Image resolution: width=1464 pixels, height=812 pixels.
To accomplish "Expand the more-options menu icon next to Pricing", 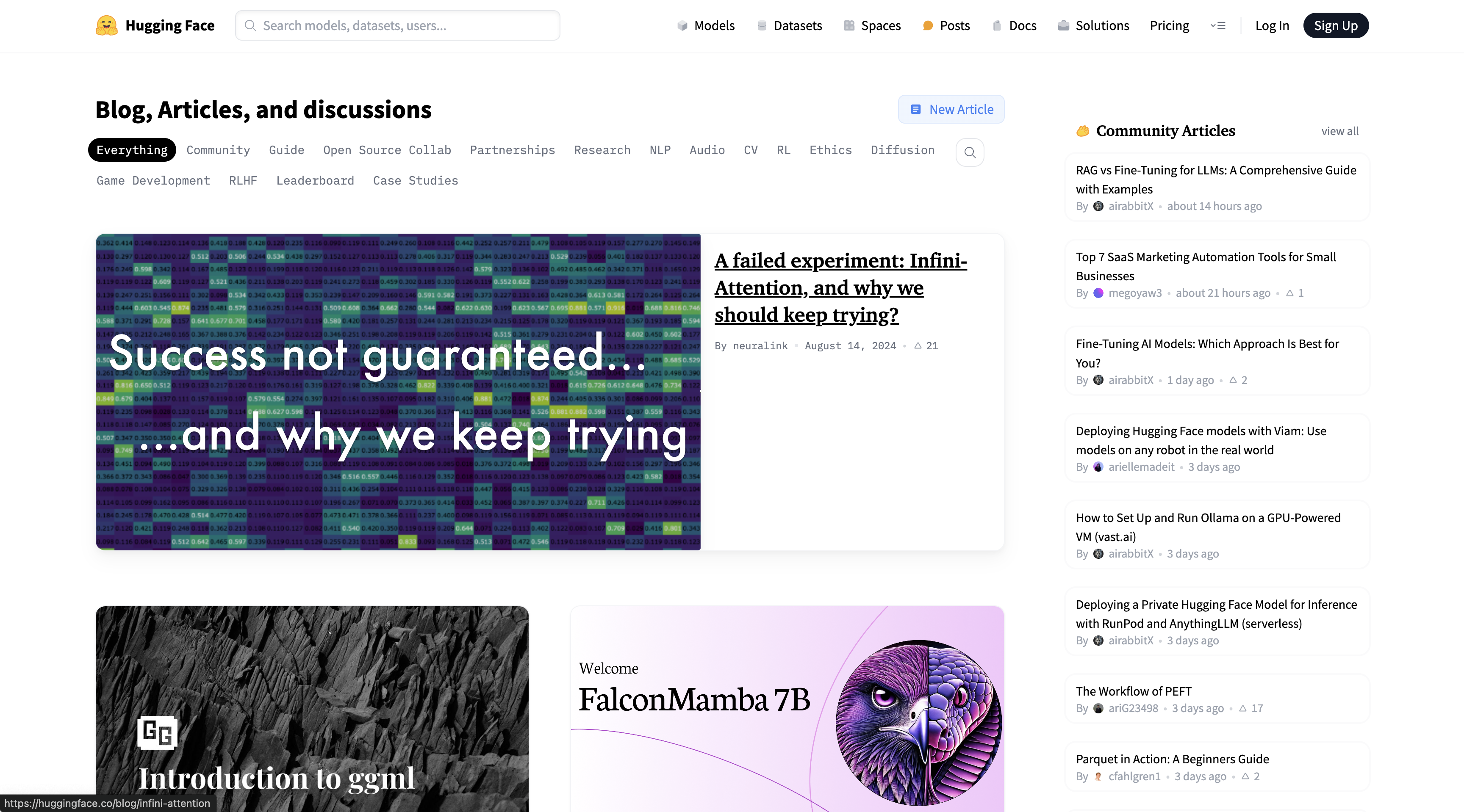I will [1218, 25].
